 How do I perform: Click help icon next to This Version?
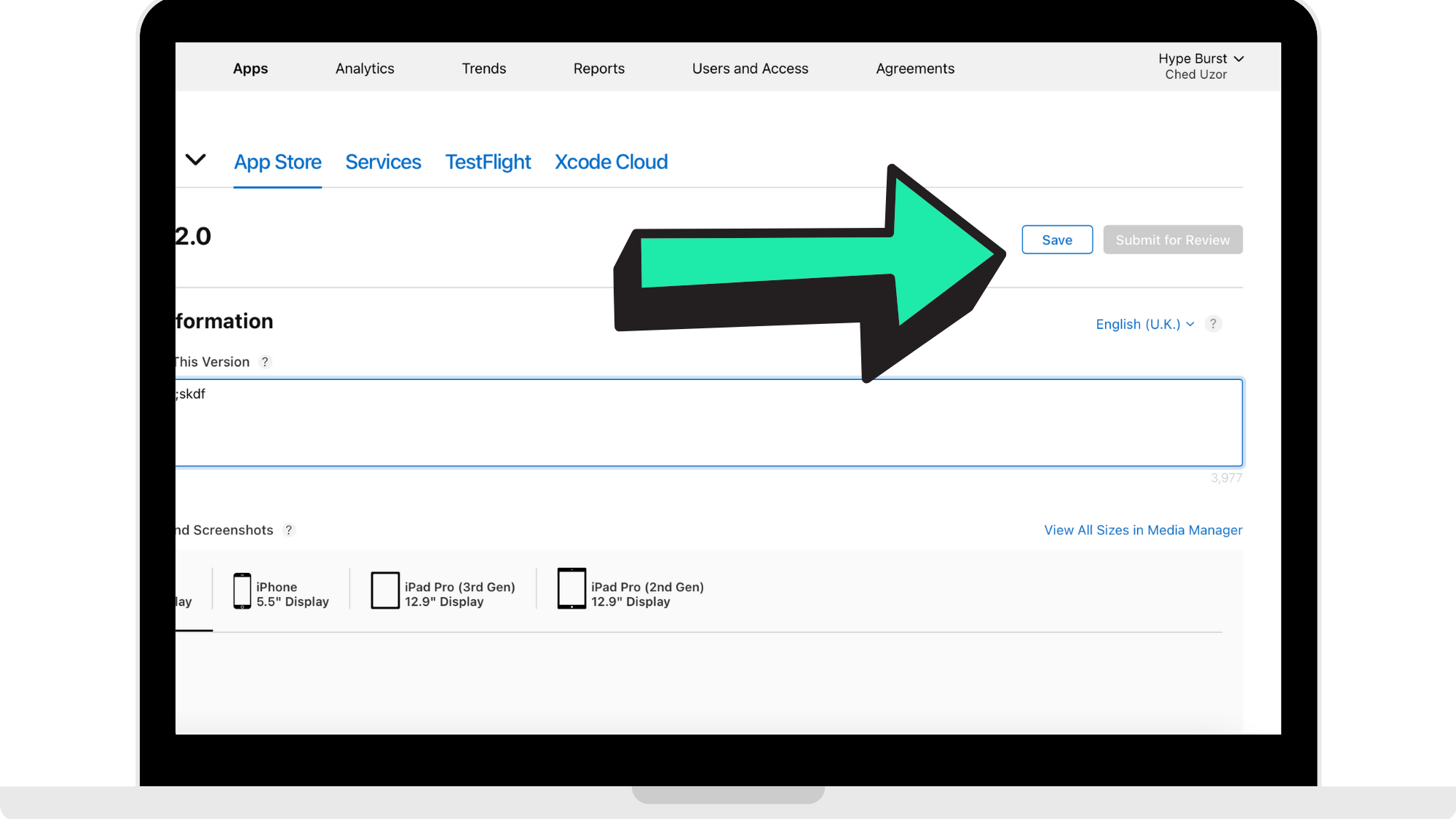[265, 362]
